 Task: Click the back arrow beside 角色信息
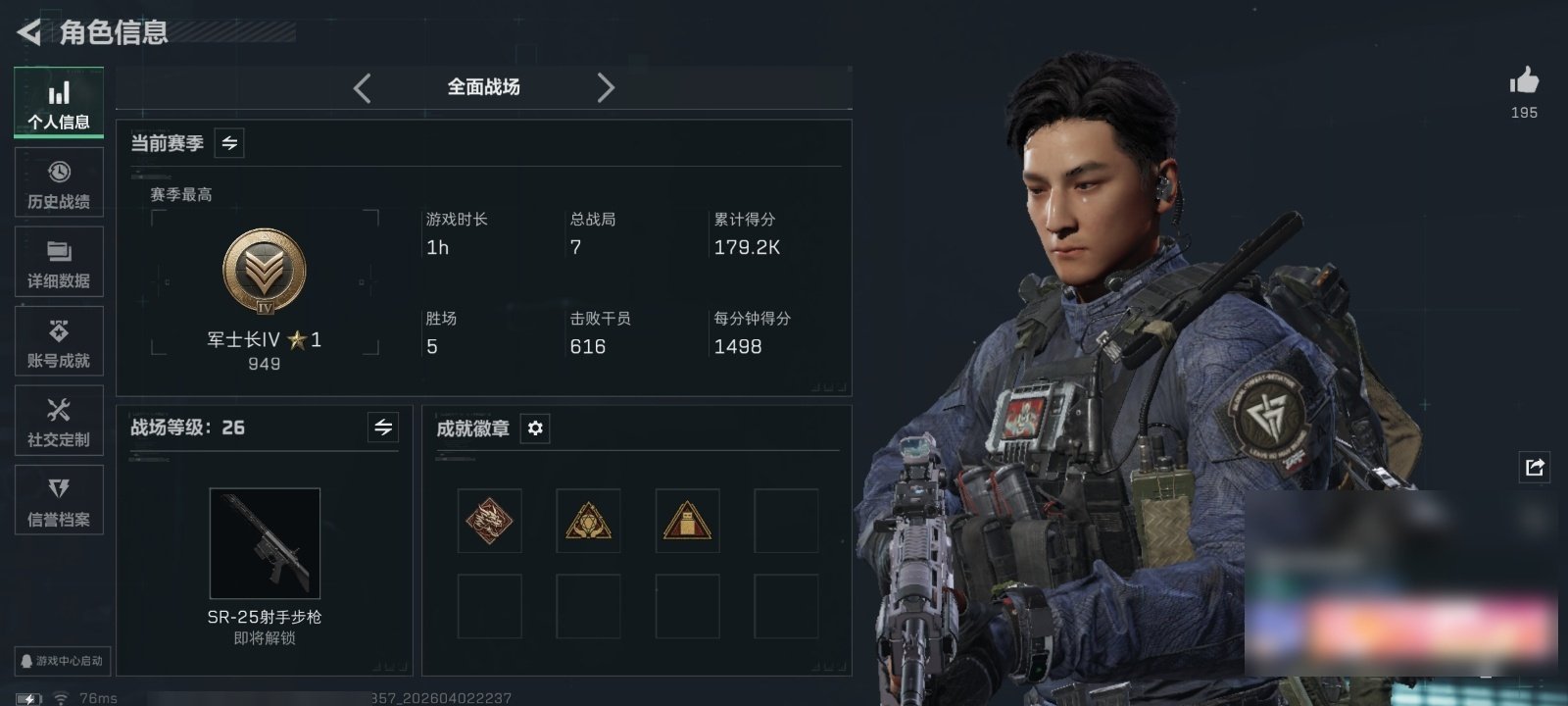click(x=28, y=32)
